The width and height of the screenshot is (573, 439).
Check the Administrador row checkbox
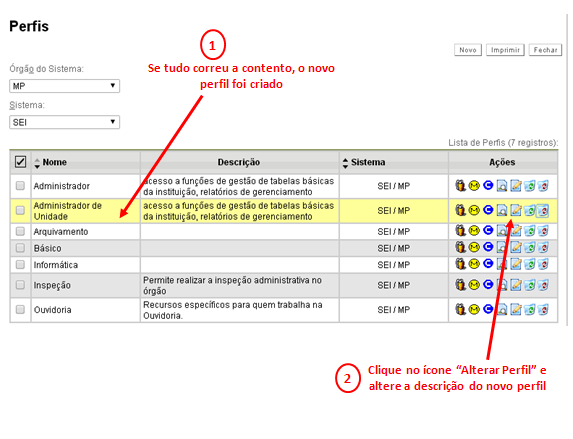pos(20,186)
